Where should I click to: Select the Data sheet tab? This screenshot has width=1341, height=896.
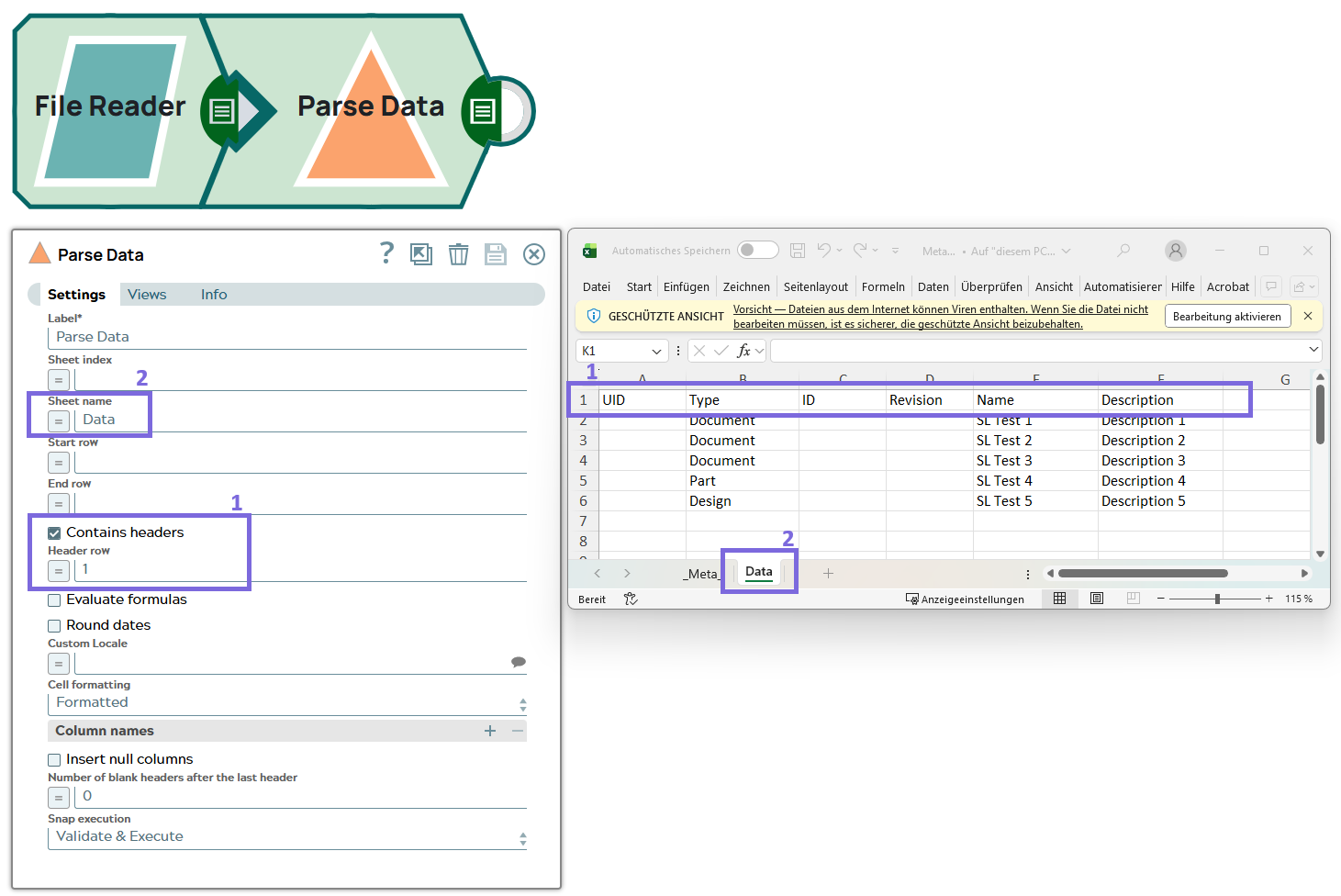coord(759,571)
